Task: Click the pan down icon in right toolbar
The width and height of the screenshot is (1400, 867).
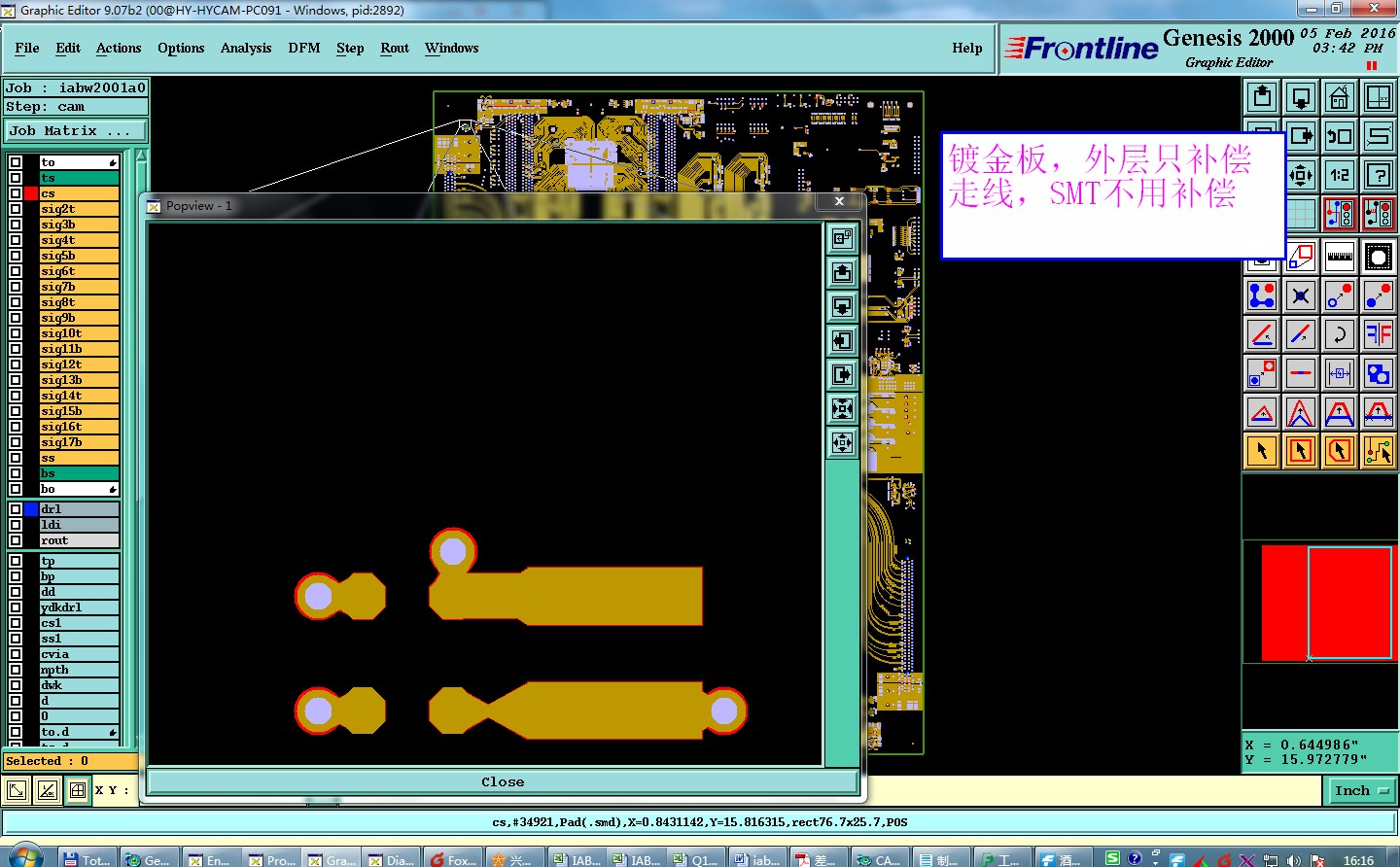Action: click(1301, 97)
